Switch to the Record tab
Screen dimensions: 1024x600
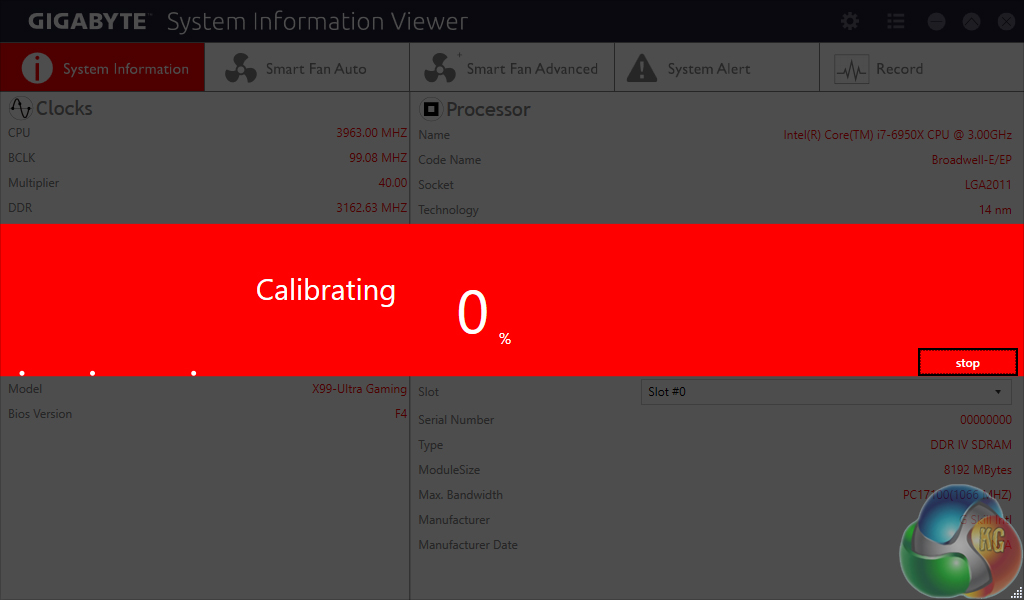[921, 68]
